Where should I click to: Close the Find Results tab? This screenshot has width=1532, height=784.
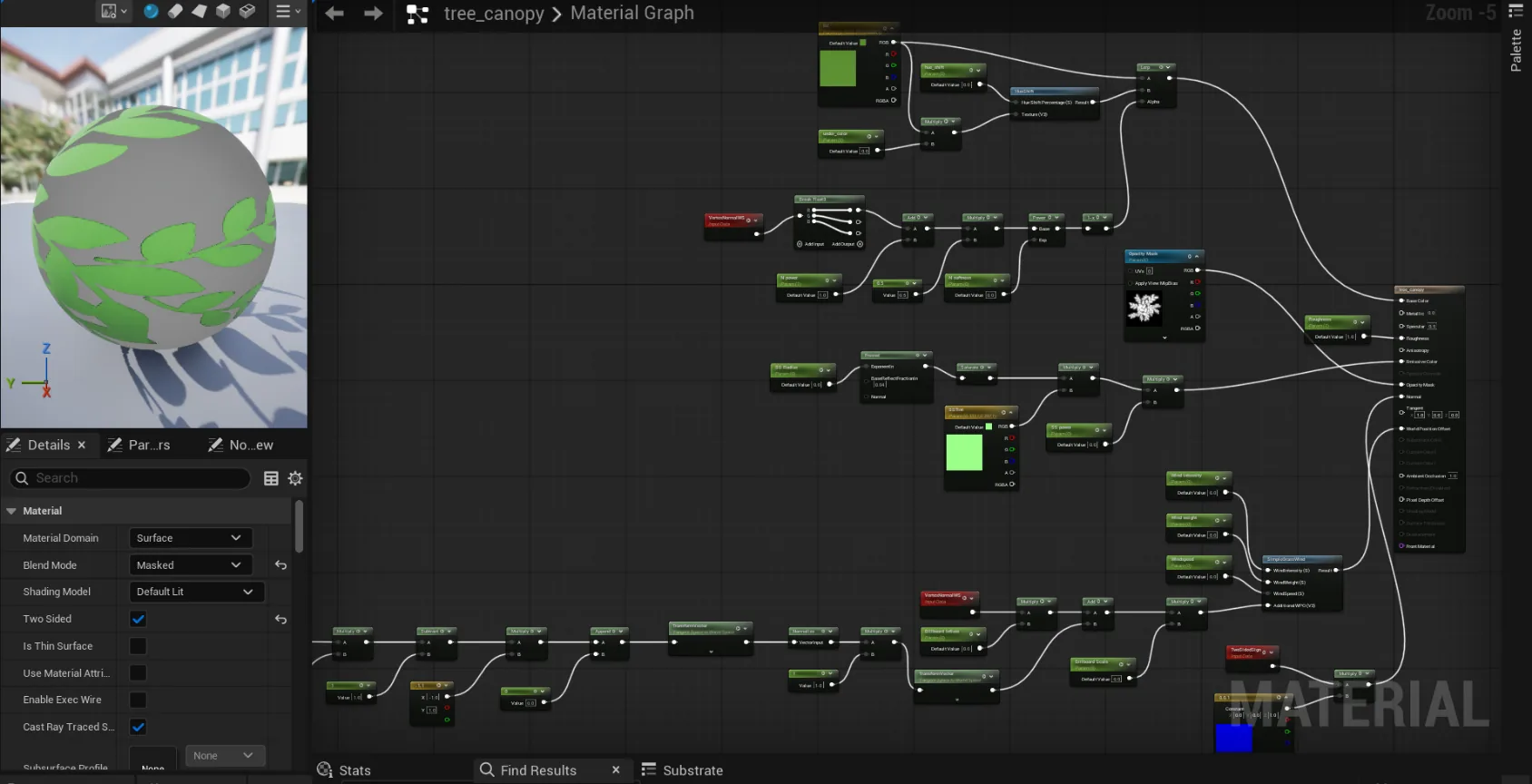coord(616,769)
